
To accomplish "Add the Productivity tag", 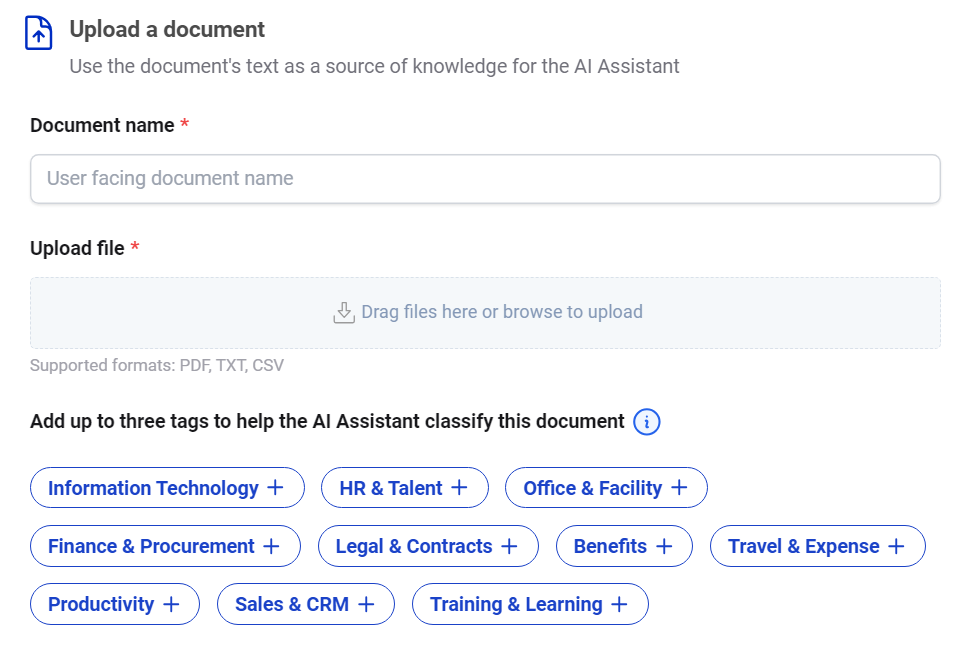I will 115,604.
